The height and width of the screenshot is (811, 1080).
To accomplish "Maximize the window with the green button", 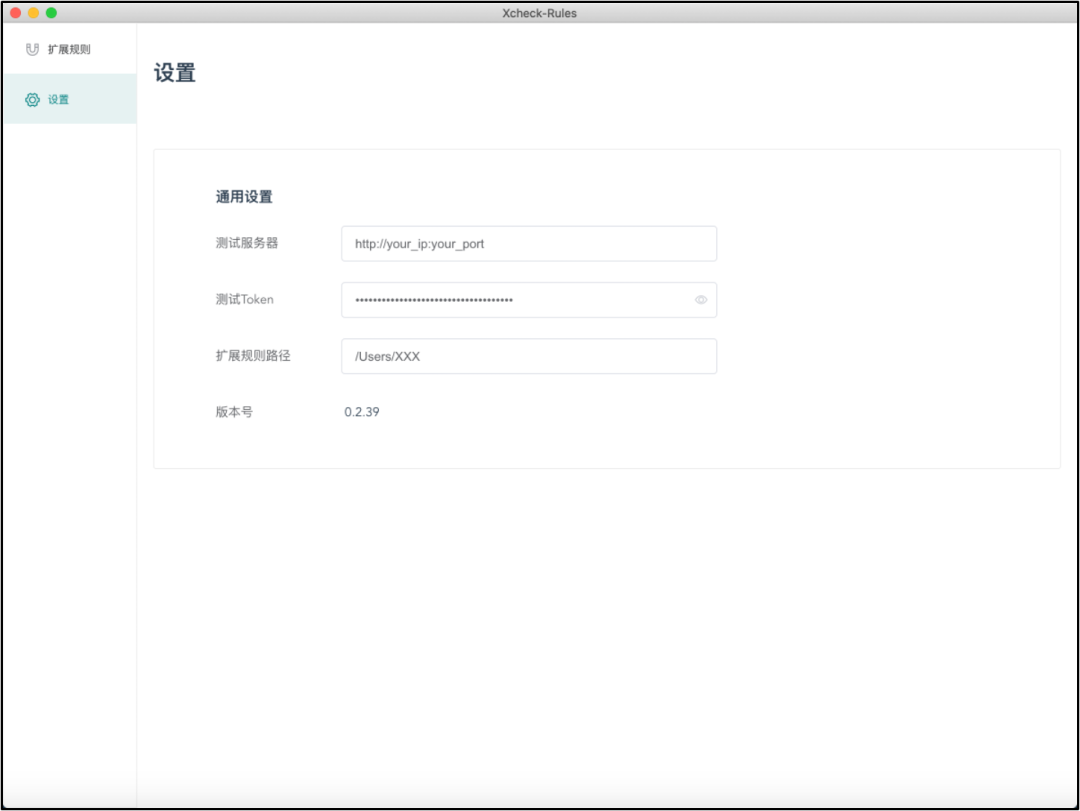I will [x=51, y=13].
